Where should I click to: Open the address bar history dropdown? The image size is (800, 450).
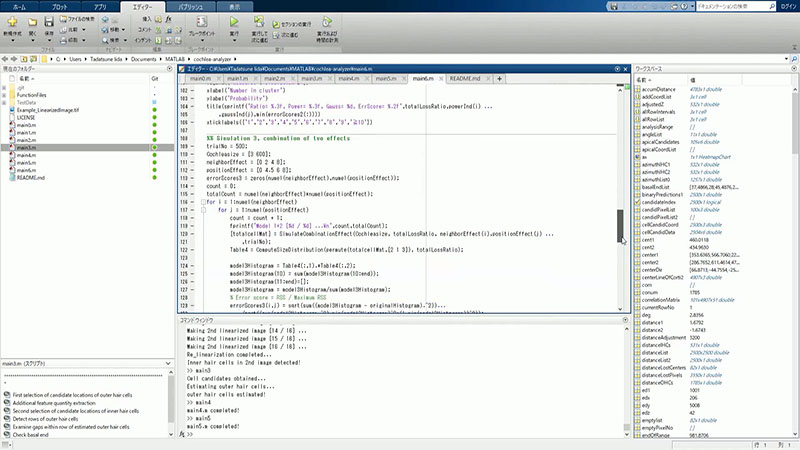(x=786, y=59)
